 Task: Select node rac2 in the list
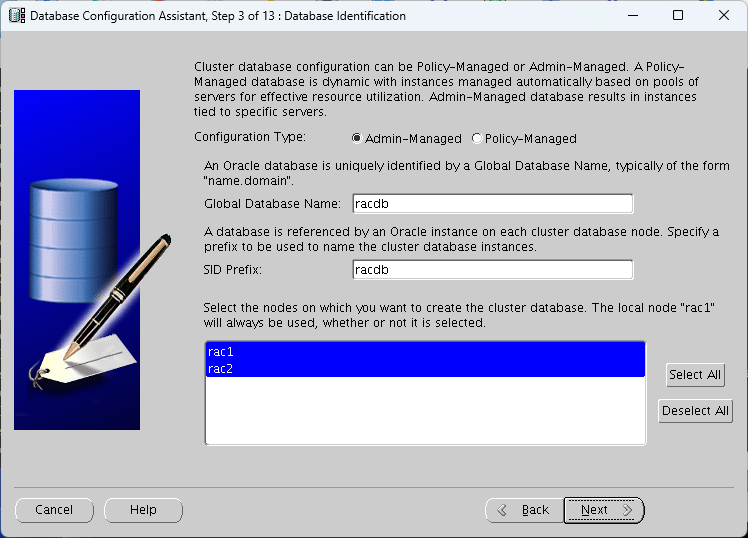tap(425, 369)
